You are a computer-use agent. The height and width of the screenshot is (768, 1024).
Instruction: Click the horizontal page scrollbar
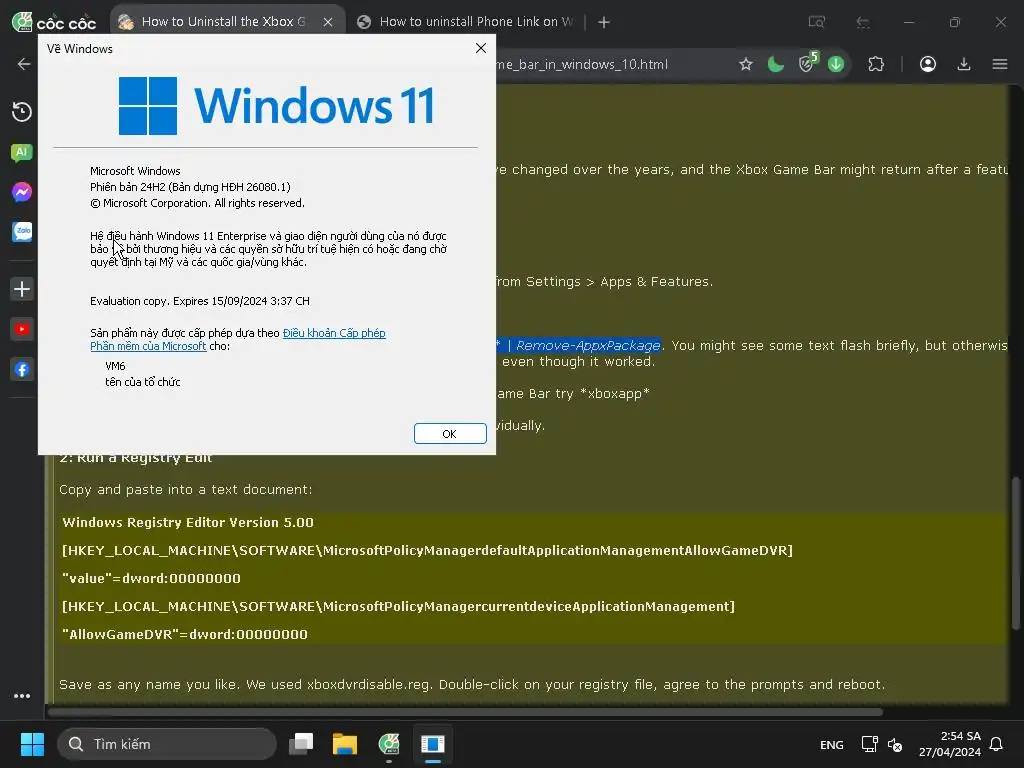click(465, 712)
